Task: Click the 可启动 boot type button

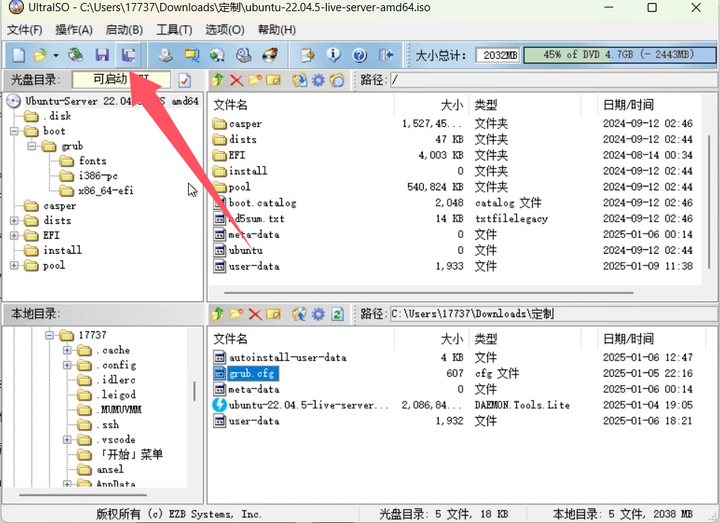Action: (x=122, y=80)
